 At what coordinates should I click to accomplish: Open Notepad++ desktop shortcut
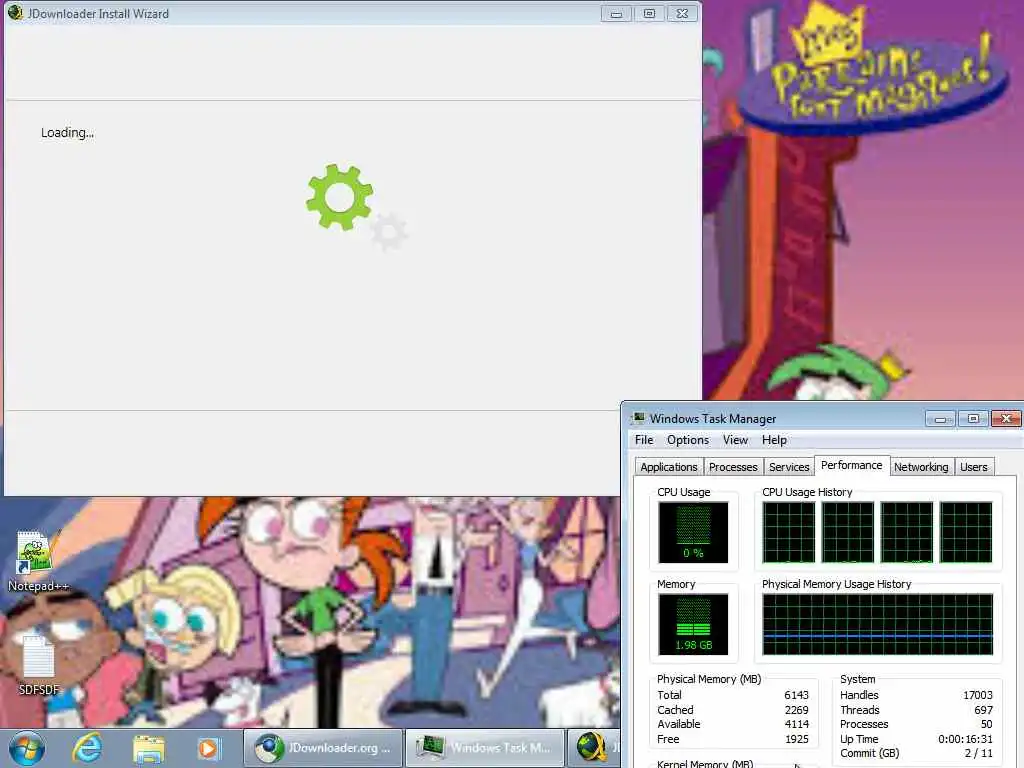pos(37,562)
